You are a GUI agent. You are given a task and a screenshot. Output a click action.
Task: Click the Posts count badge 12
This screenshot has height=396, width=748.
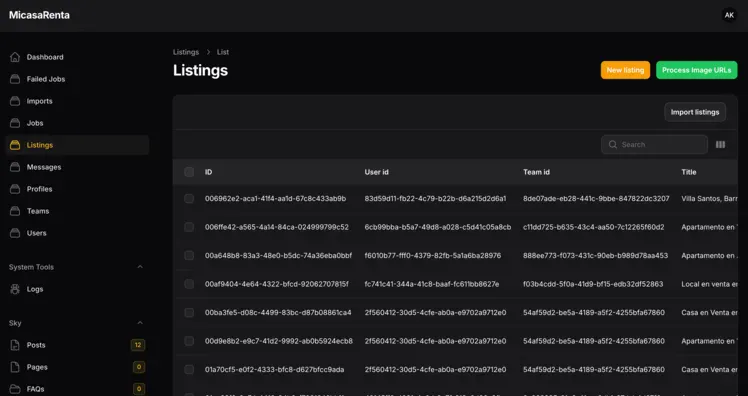(138, 345)
